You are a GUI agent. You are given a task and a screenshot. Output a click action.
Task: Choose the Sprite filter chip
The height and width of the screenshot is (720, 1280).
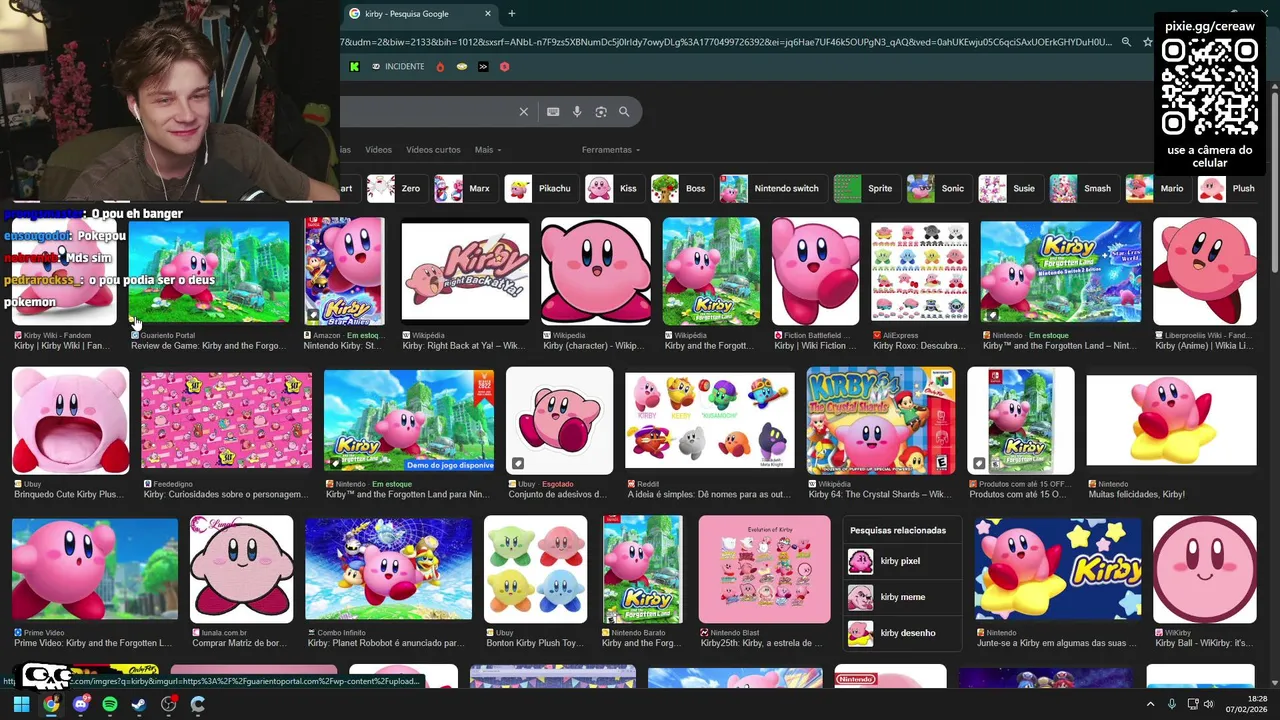coord(866,188)
